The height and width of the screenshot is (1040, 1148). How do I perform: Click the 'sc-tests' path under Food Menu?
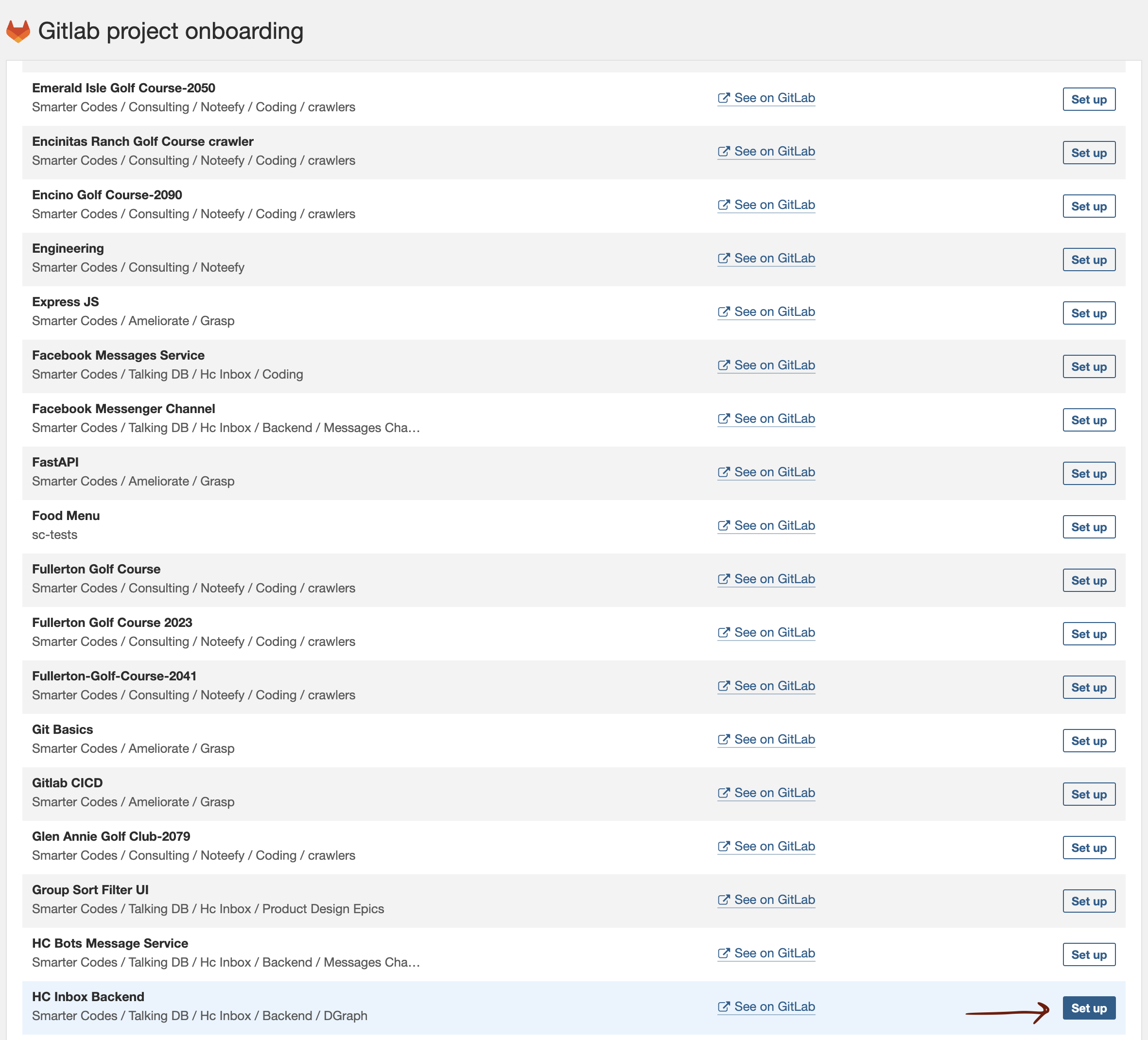click(54, 535)
